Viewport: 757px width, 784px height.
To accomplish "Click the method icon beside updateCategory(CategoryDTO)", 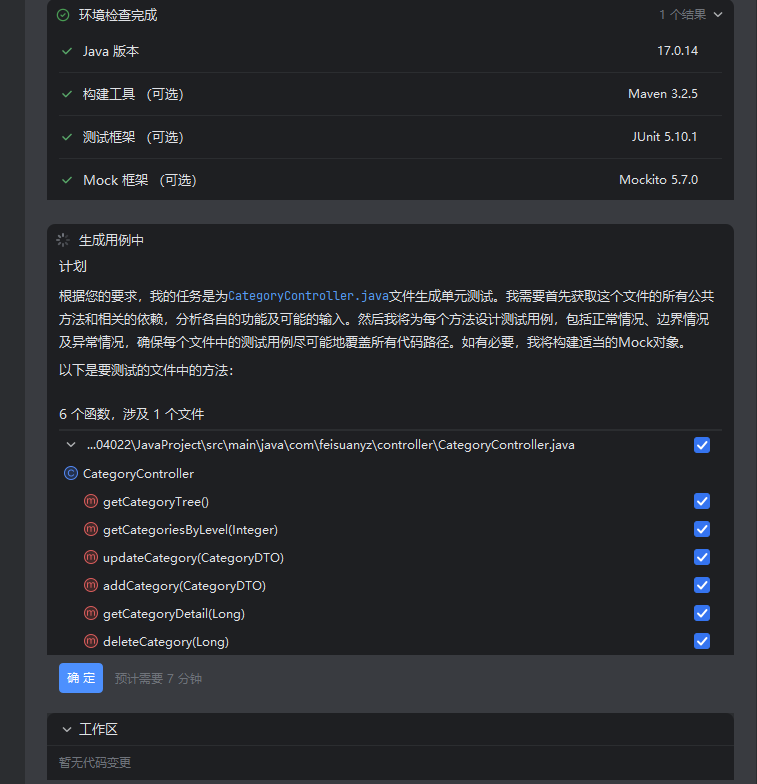I will point(91,557).
